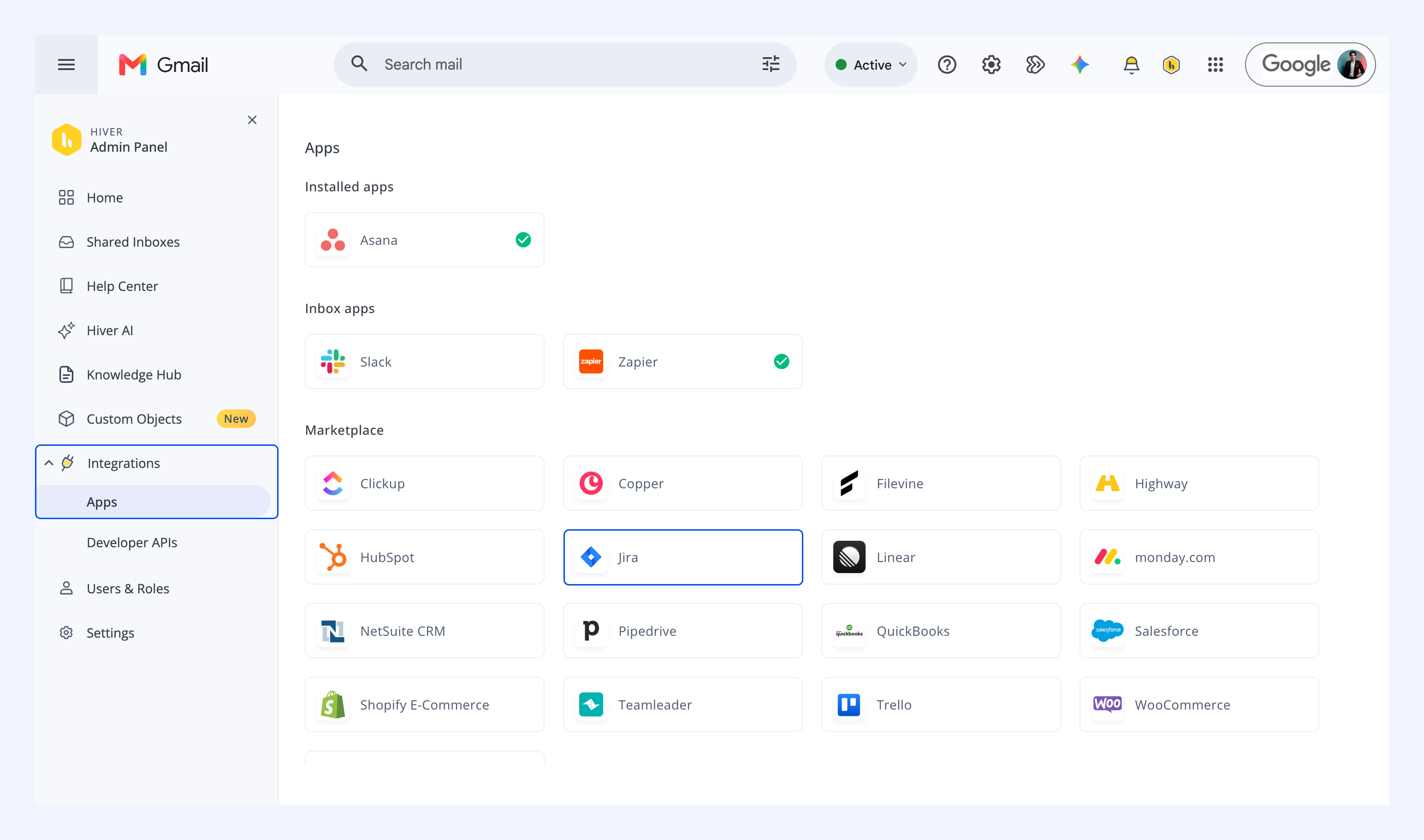
Task: Open the WooCommerce marketplace card
Action: (1199, 704)
